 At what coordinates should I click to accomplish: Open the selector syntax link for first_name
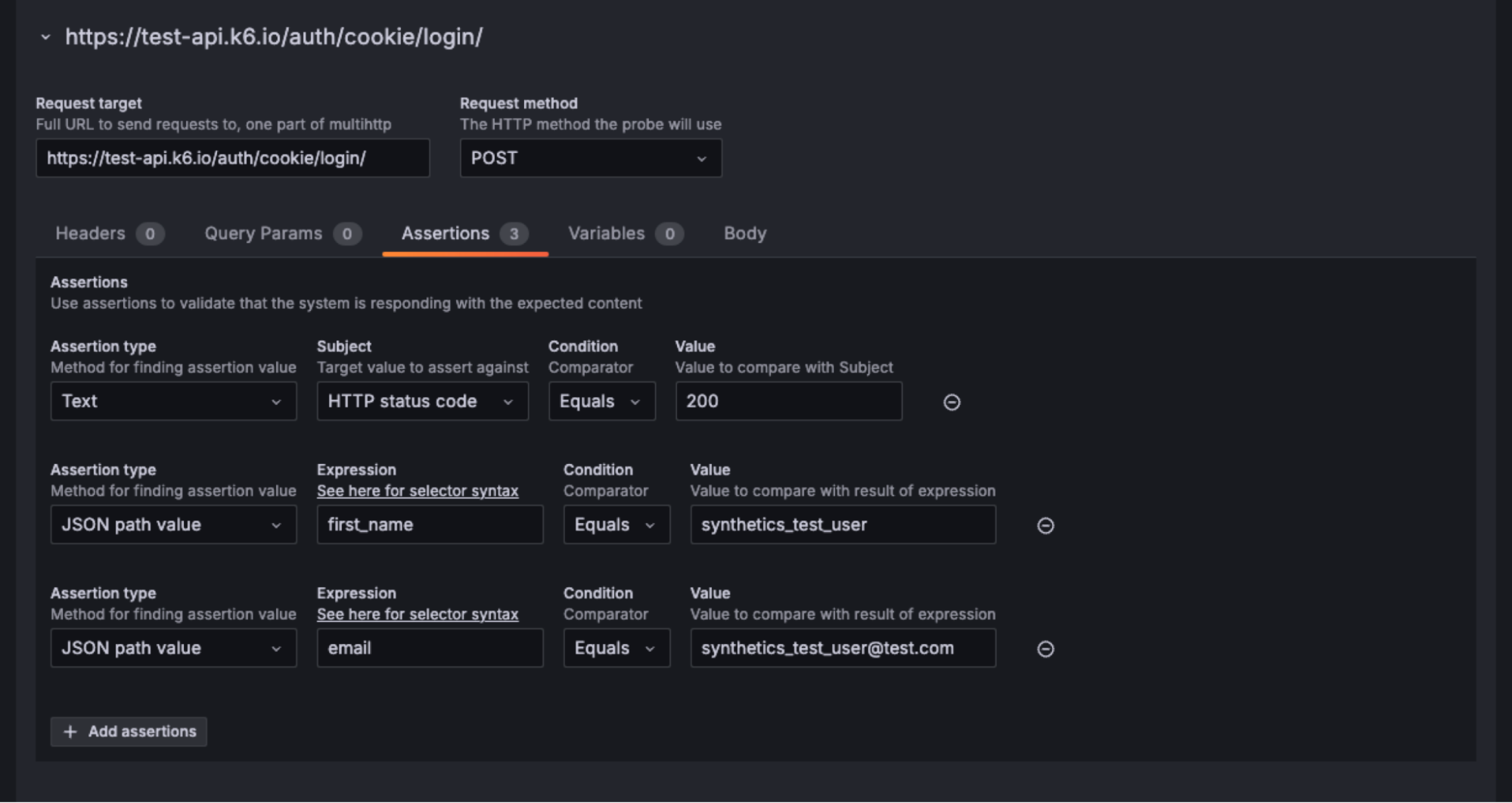418,490
